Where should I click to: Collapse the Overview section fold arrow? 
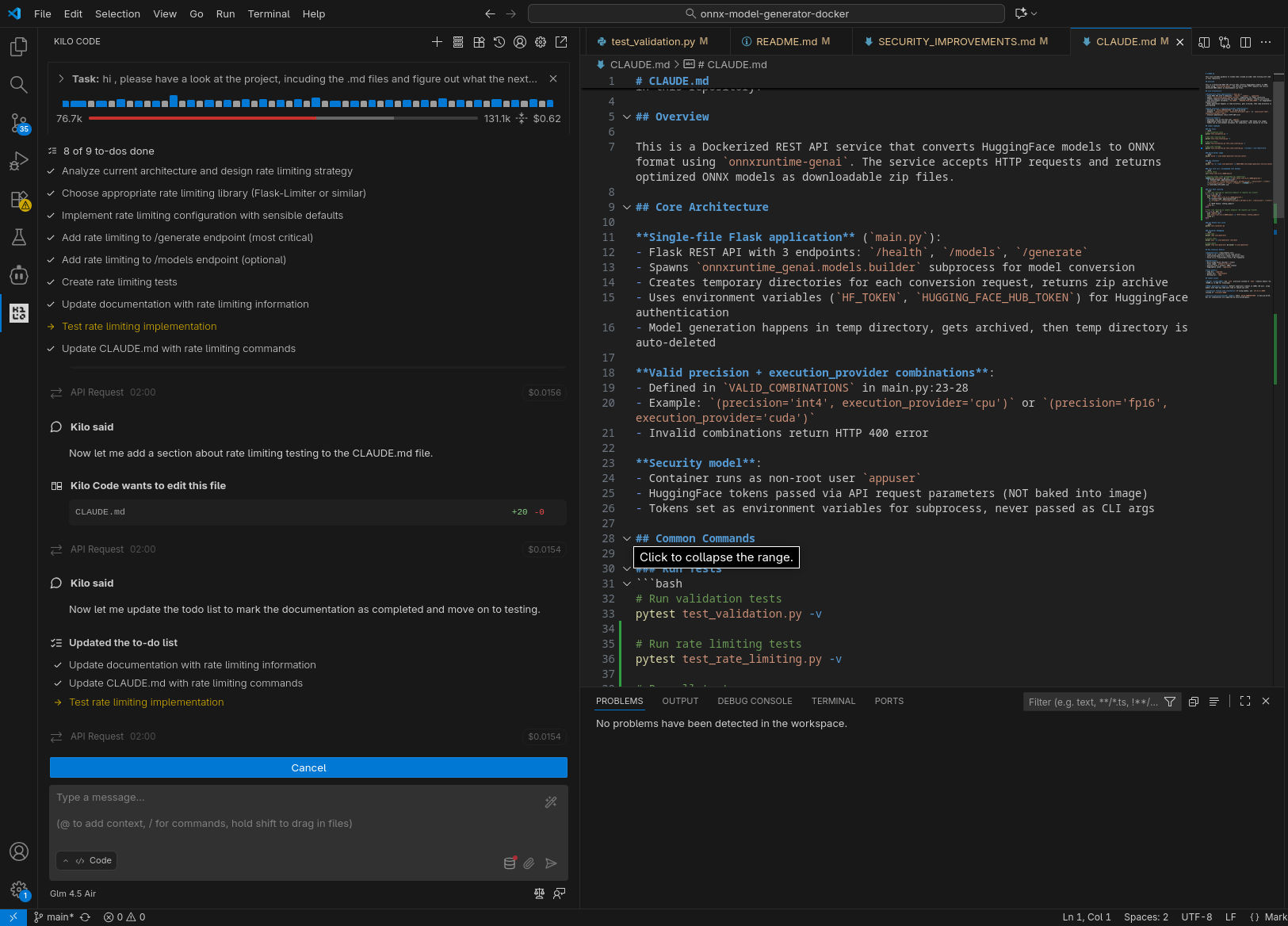point(627,117)
